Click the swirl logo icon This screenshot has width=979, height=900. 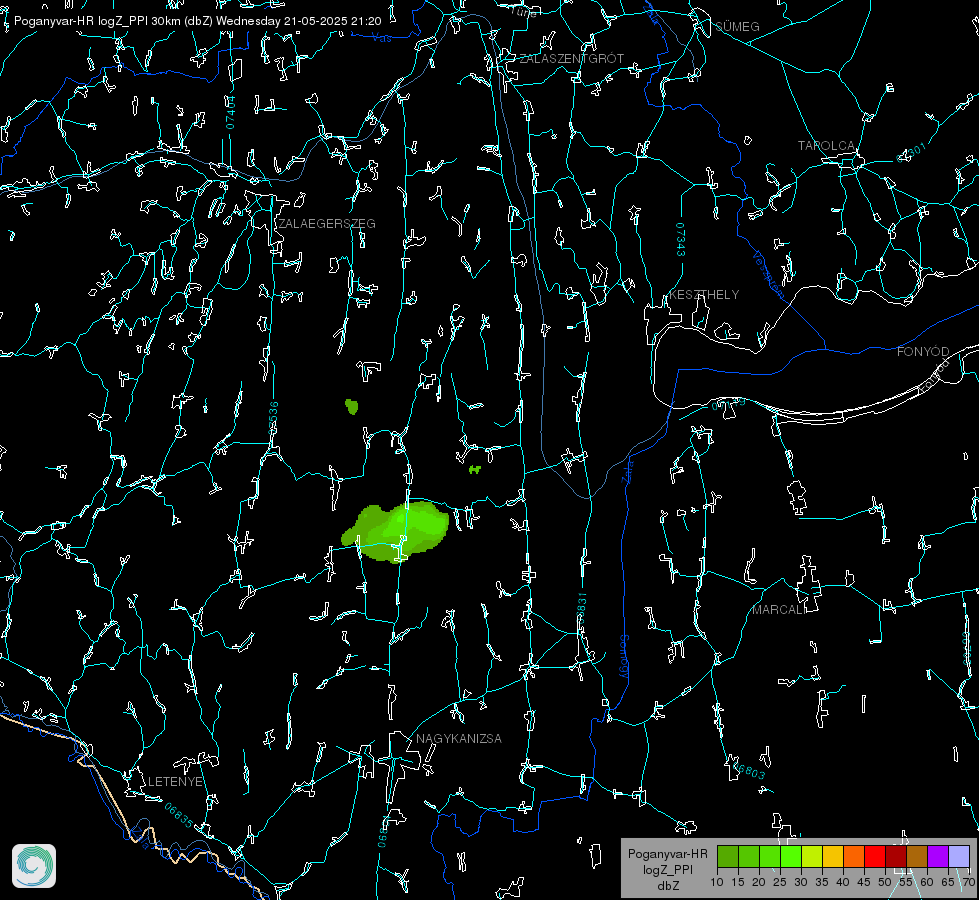coord(34,866)
